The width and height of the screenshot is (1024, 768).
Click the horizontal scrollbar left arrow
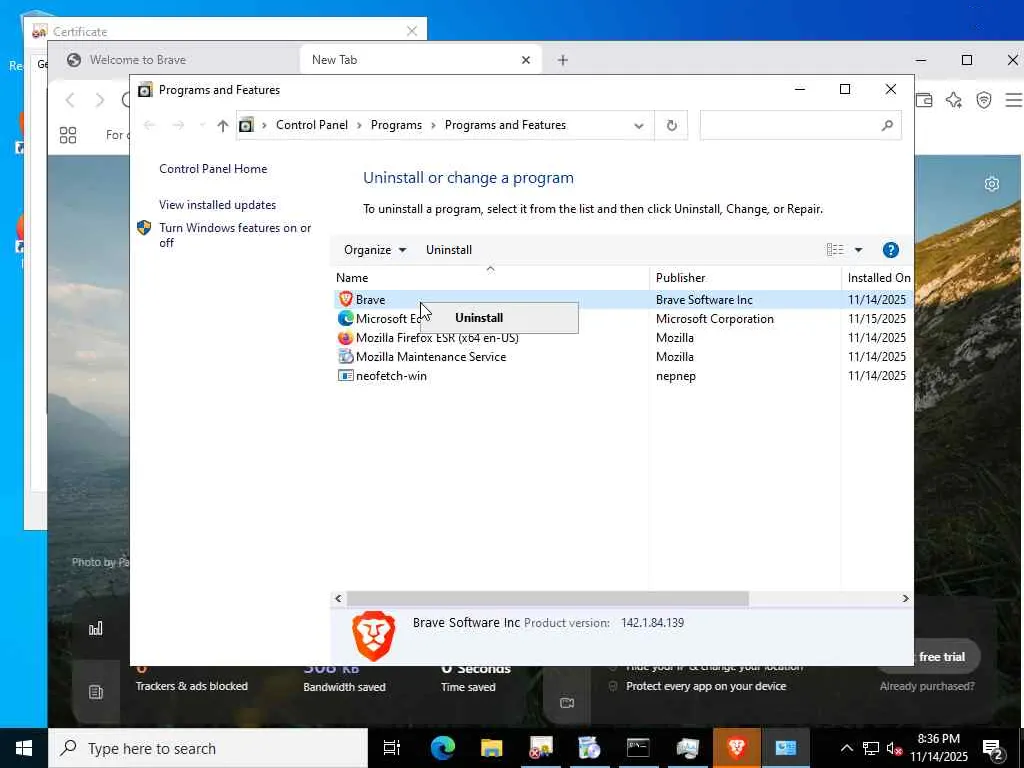338,598
